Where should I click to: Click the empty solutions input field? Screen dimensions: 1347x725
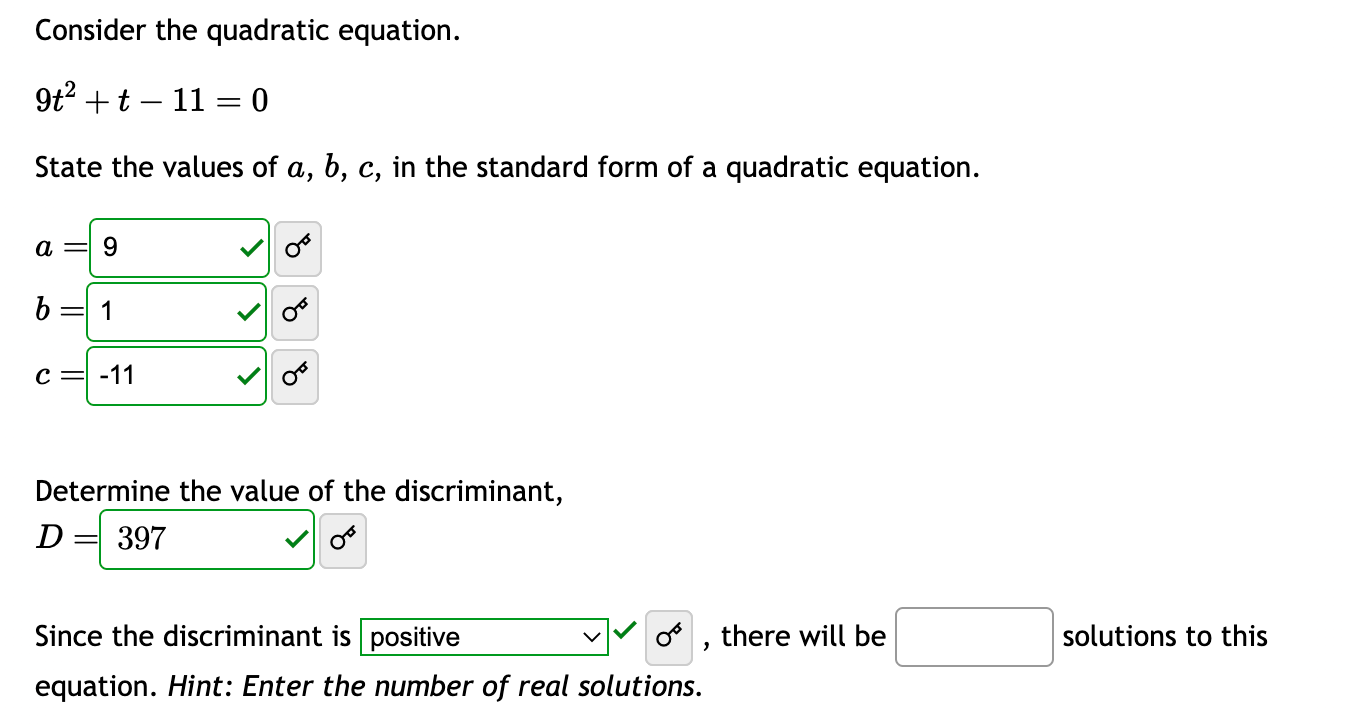[973, 637]
